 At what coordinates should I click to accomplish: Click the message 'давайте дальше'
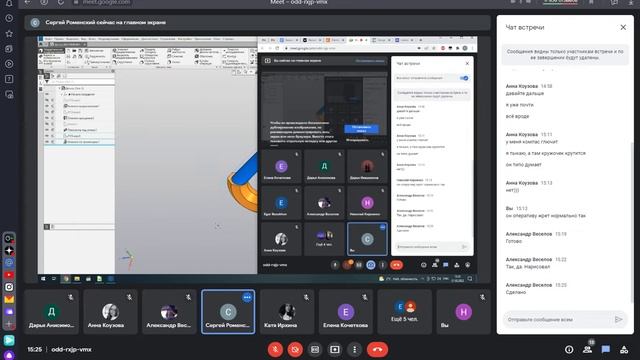pyautogui.click(x=524, y=93)
